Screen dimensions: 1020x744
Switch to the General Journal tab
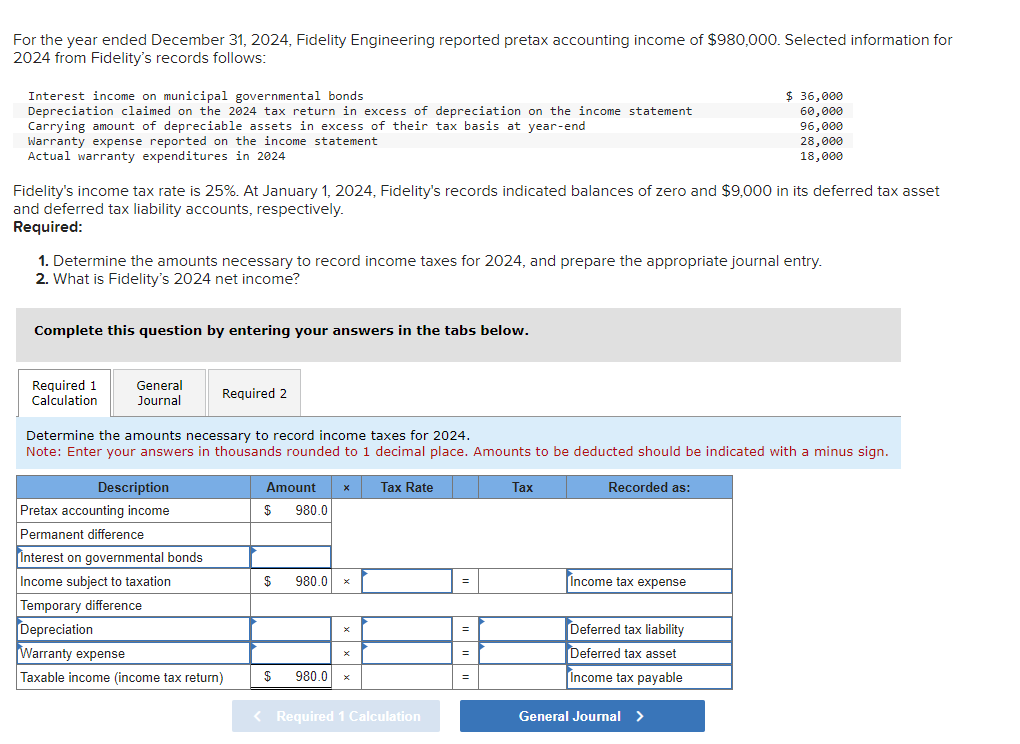click(x=158, y=392)
